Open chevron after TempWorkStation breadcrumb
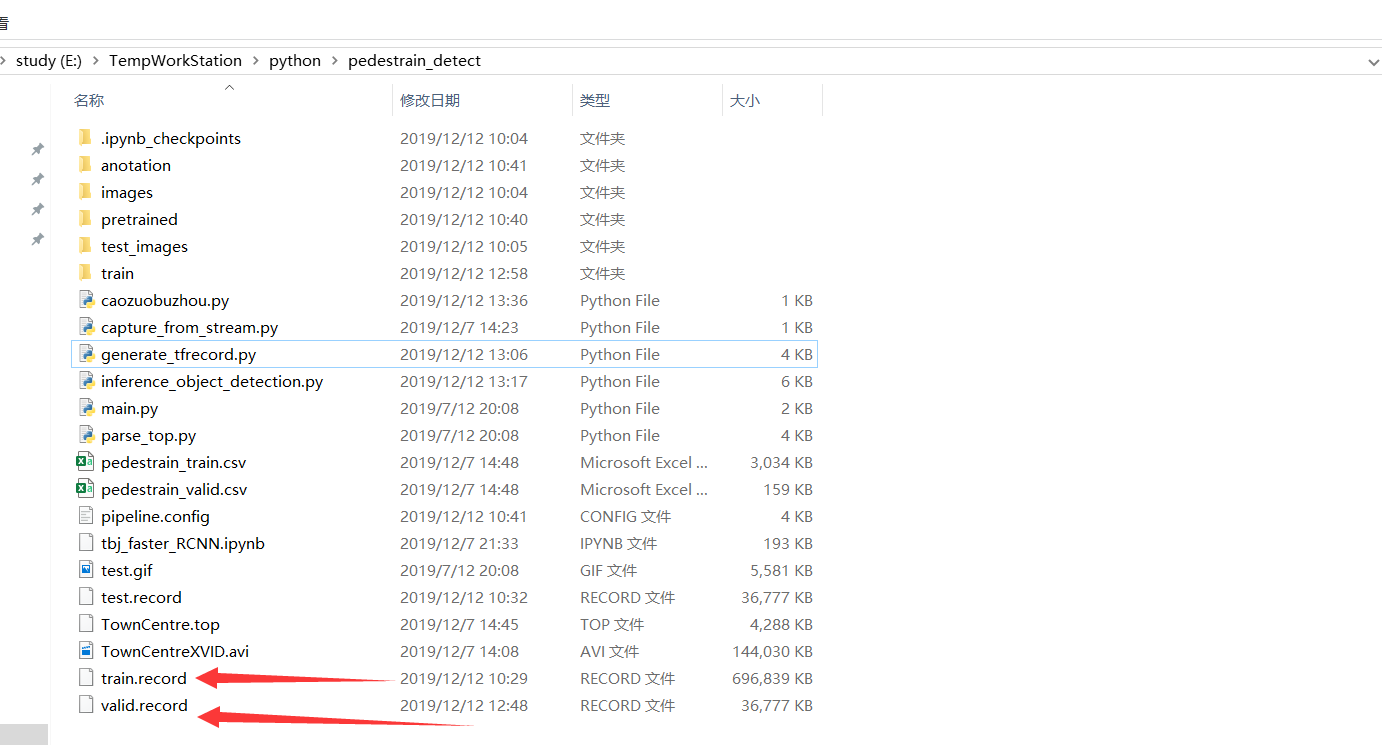 (x=255, y=61)
